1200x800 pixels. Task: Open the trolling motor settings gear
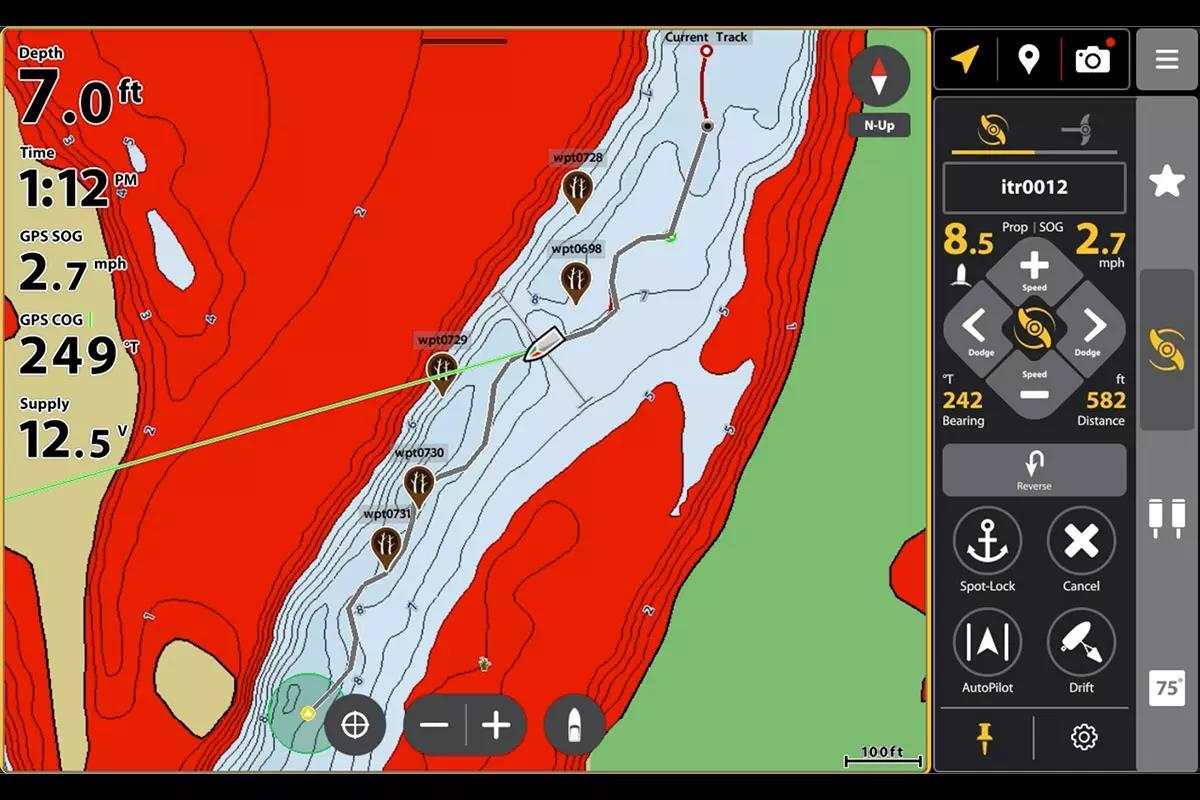(x=1084, y=738)
